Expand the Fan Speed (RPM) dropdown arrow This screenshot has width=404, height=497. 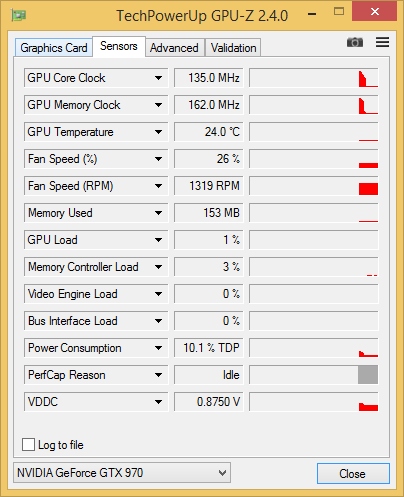[x=158, y=186]
